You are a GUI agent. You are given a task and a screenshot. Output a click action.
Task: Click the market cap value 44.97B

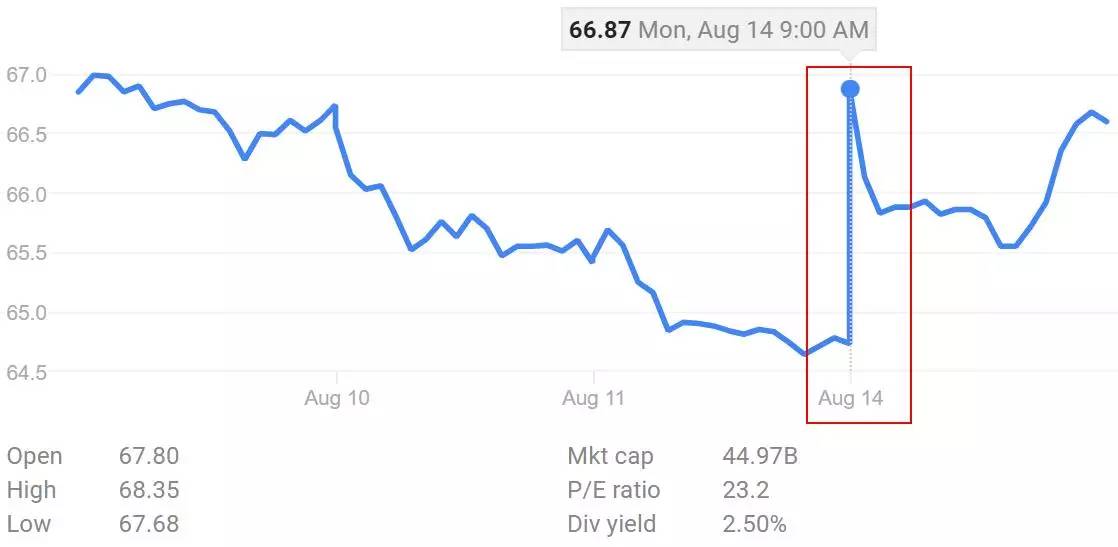point(760,457)
